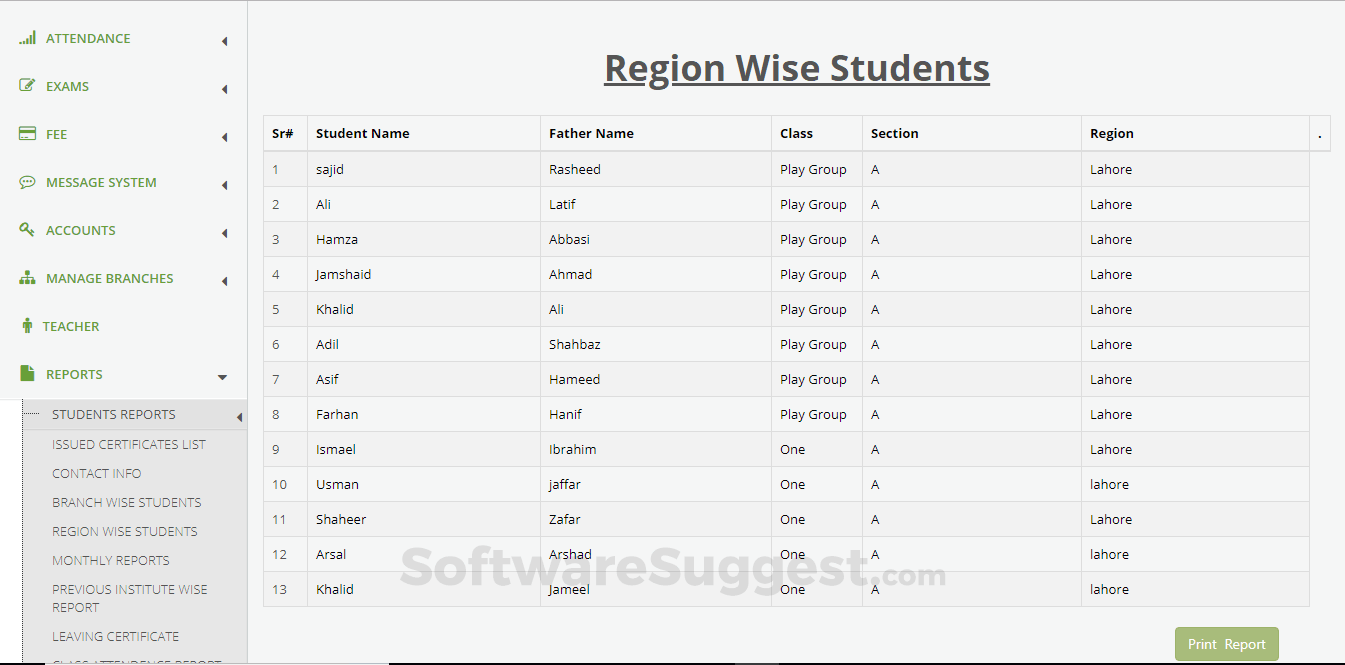Image resolution: width=1345 pixels, height=665 pixels.
Task: Sort by Student Name column header
Action: 363,133
